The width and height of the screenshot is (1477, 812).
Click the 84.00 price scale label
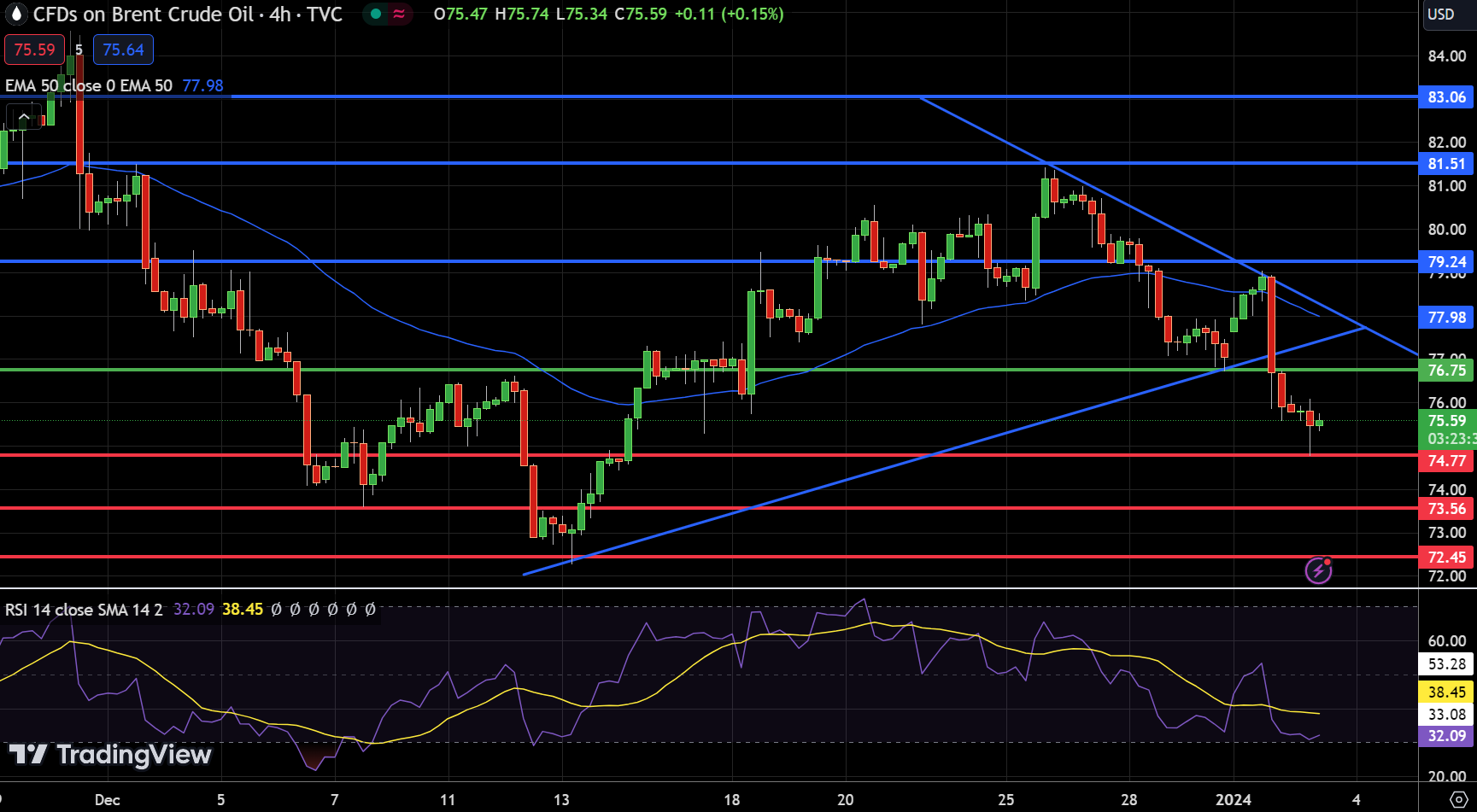pos(1446,56)
